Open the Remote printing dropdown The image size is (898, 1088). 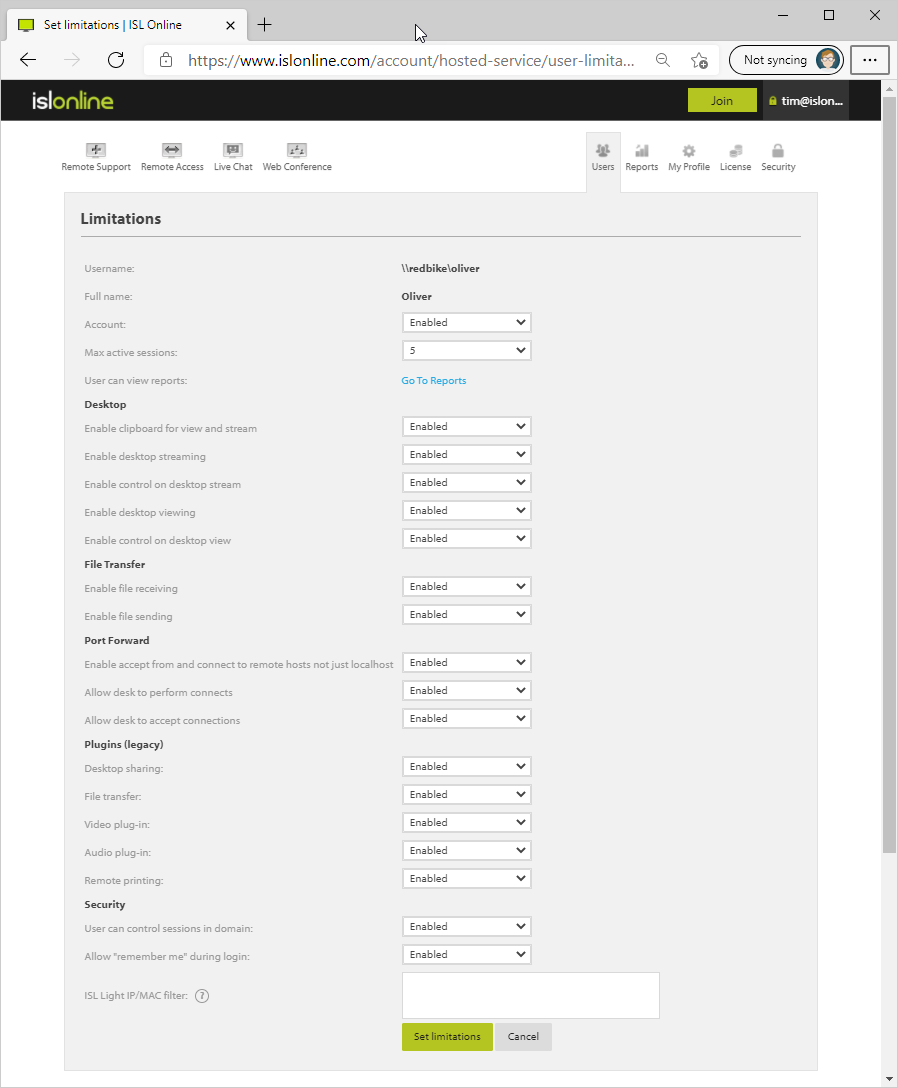466,879
